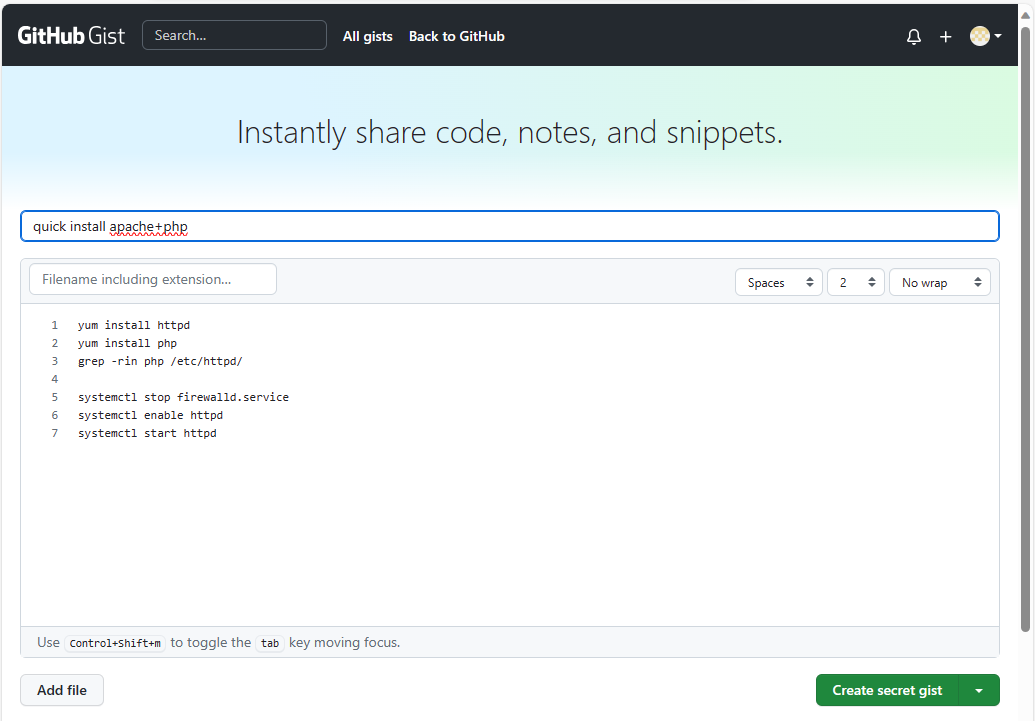Navigate to All gists
Viewport: 1035px width, 721px height.
(367, 36)
